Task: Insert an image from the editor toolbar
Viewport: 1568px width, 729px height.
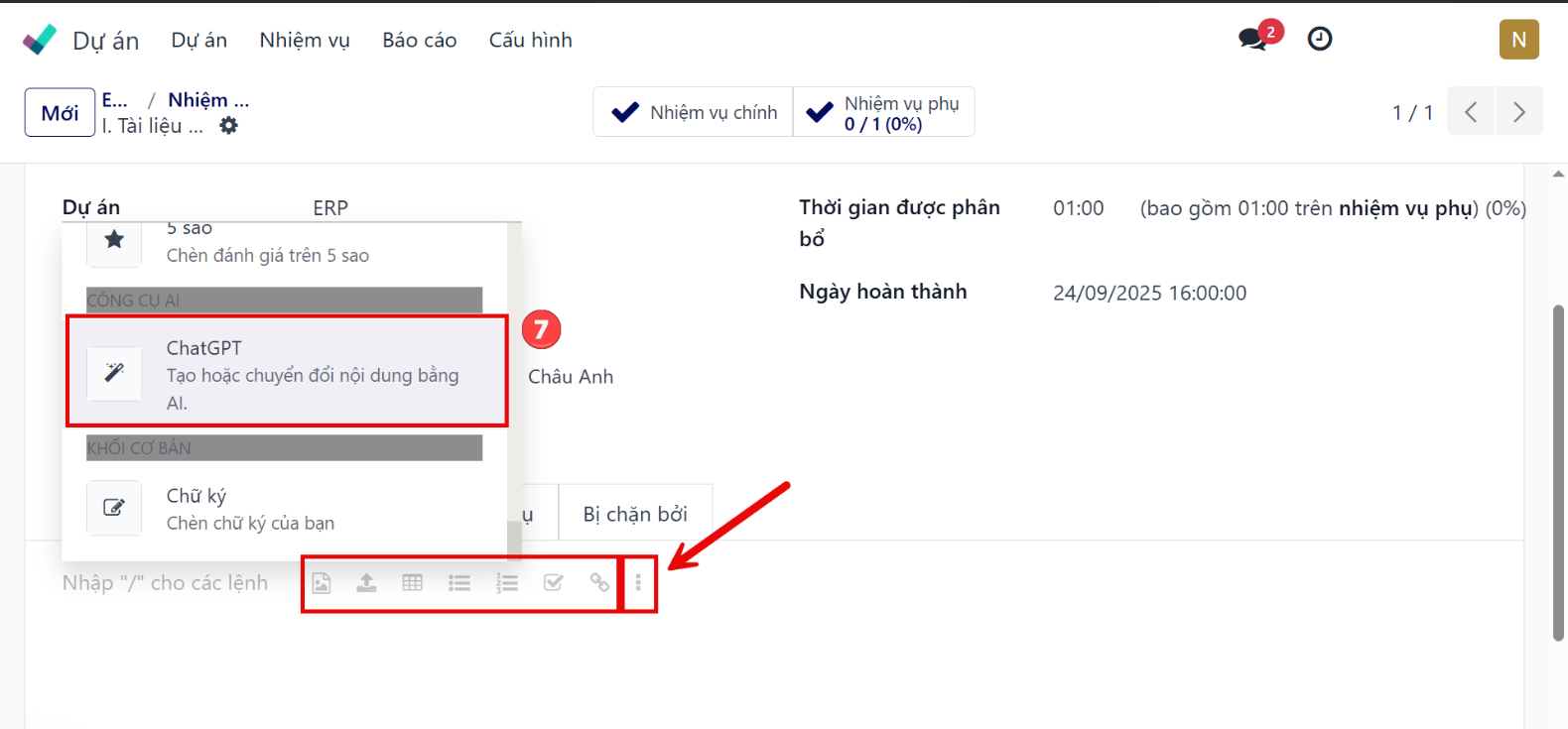Action: [x=322, y=583]
